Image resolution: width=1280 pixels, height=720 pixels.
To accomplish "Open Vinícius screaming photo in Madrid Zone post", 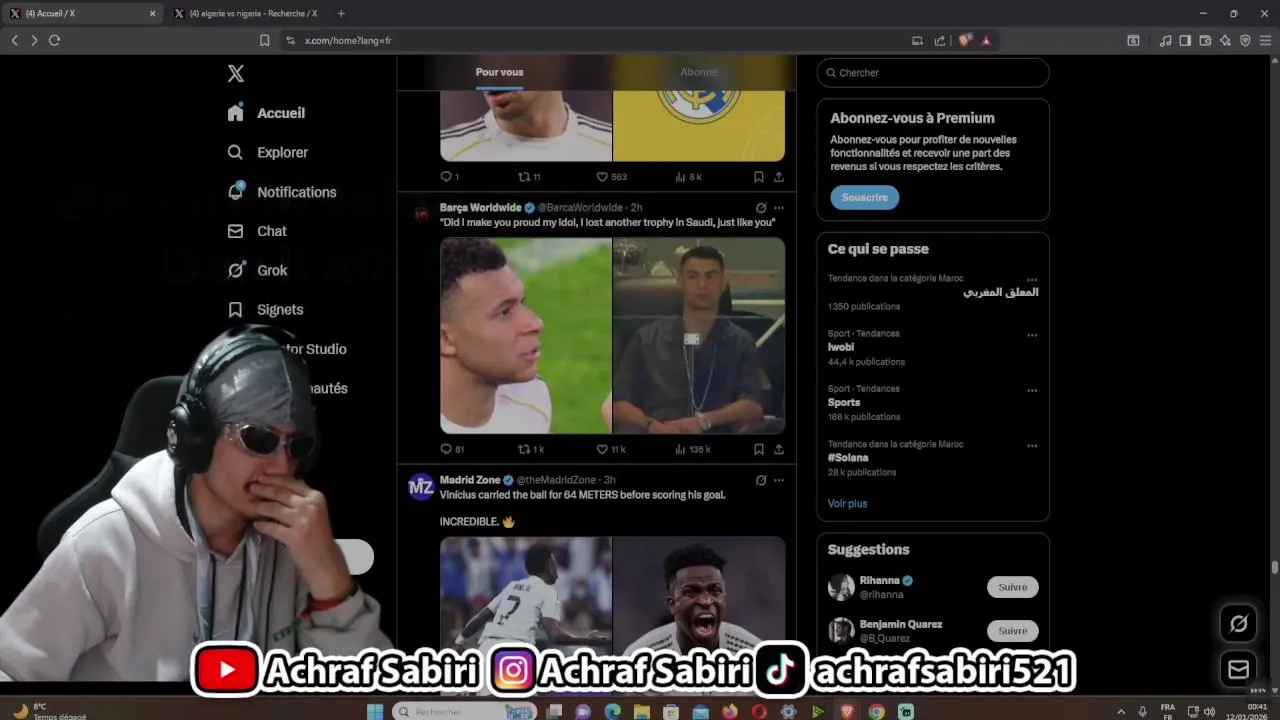I will click(699, 596).
